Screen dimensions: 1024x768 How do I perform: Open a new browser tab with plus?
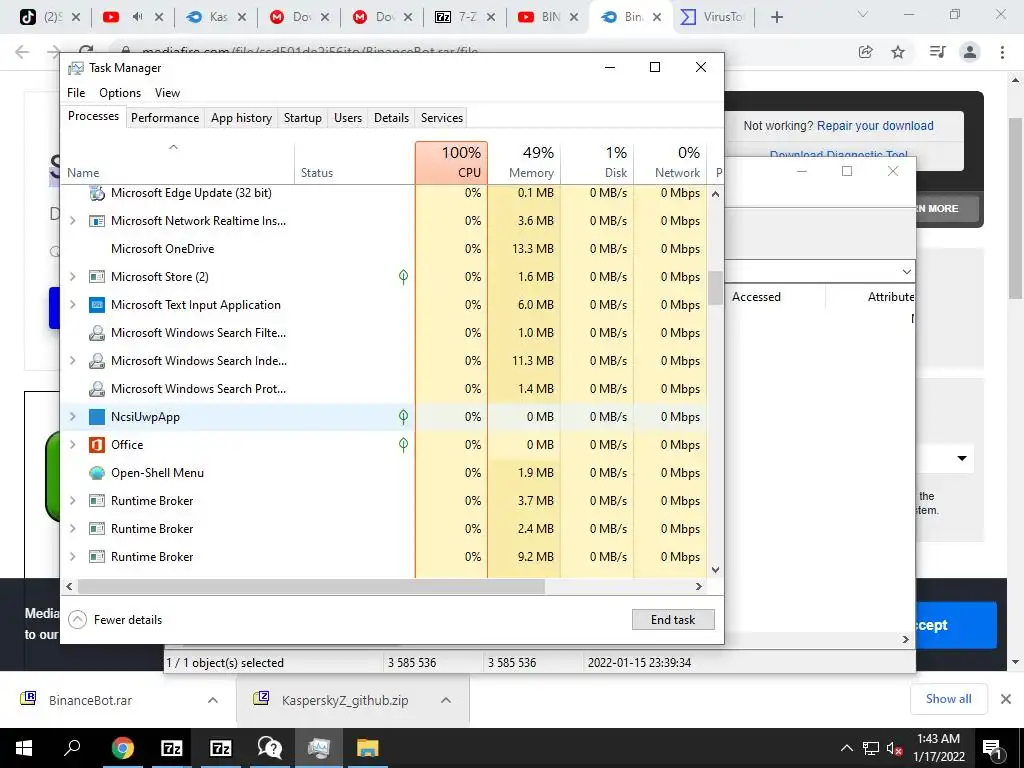click(x=776, y=17)
